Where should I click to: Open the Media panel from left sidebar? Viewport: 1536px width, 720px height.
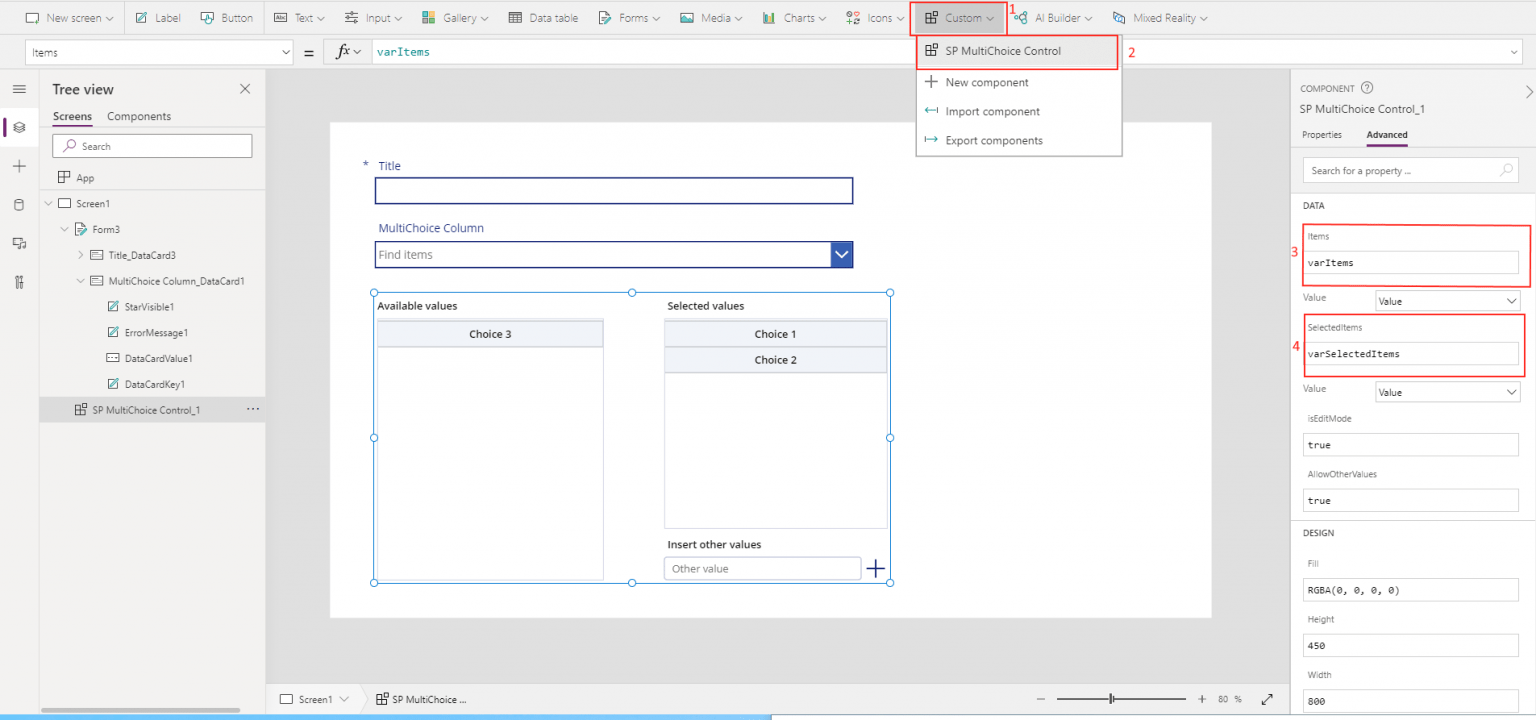(18, 243)
